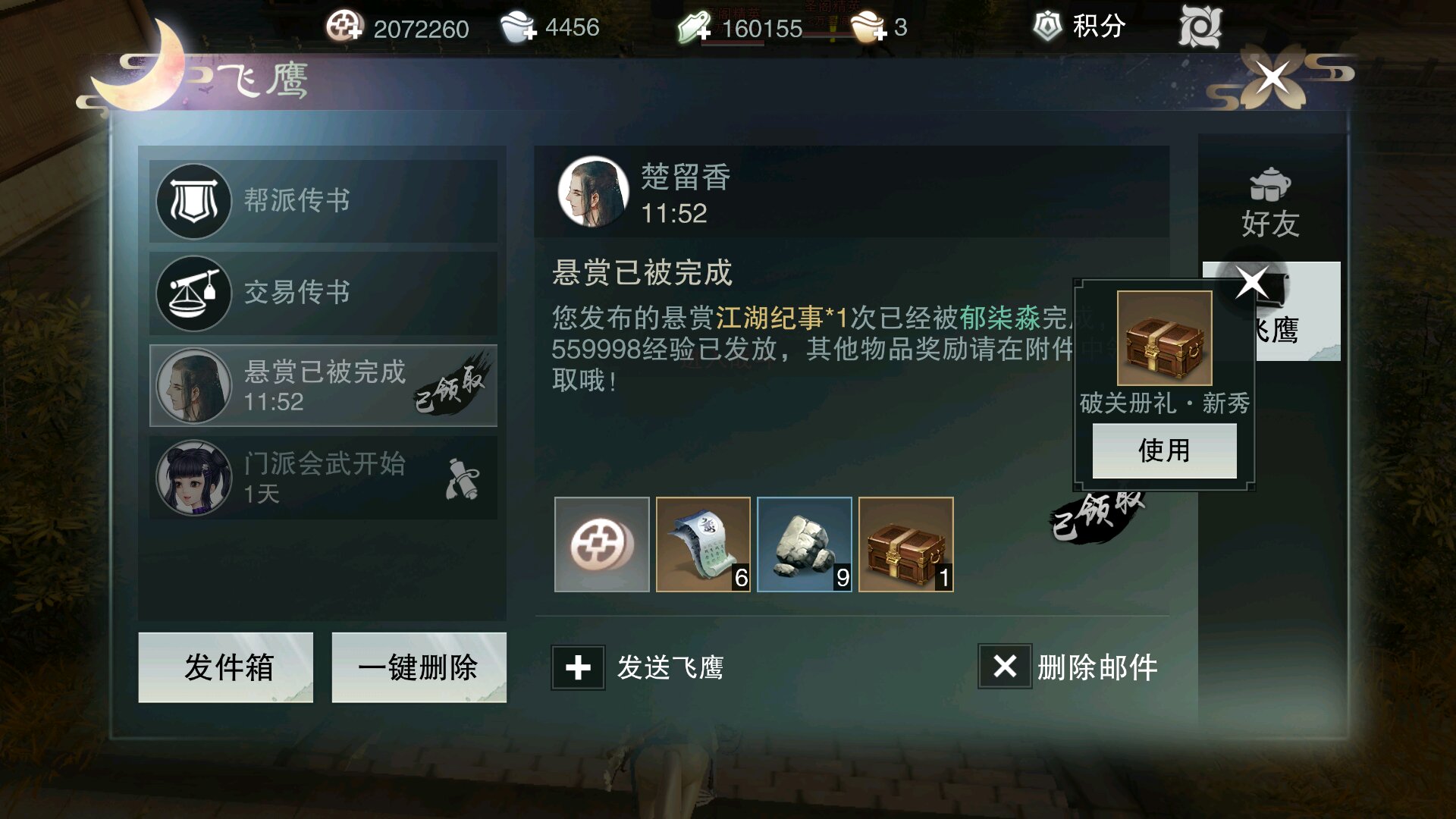
Task: Open the 交易传书 trade mail category
Action: 323,293
